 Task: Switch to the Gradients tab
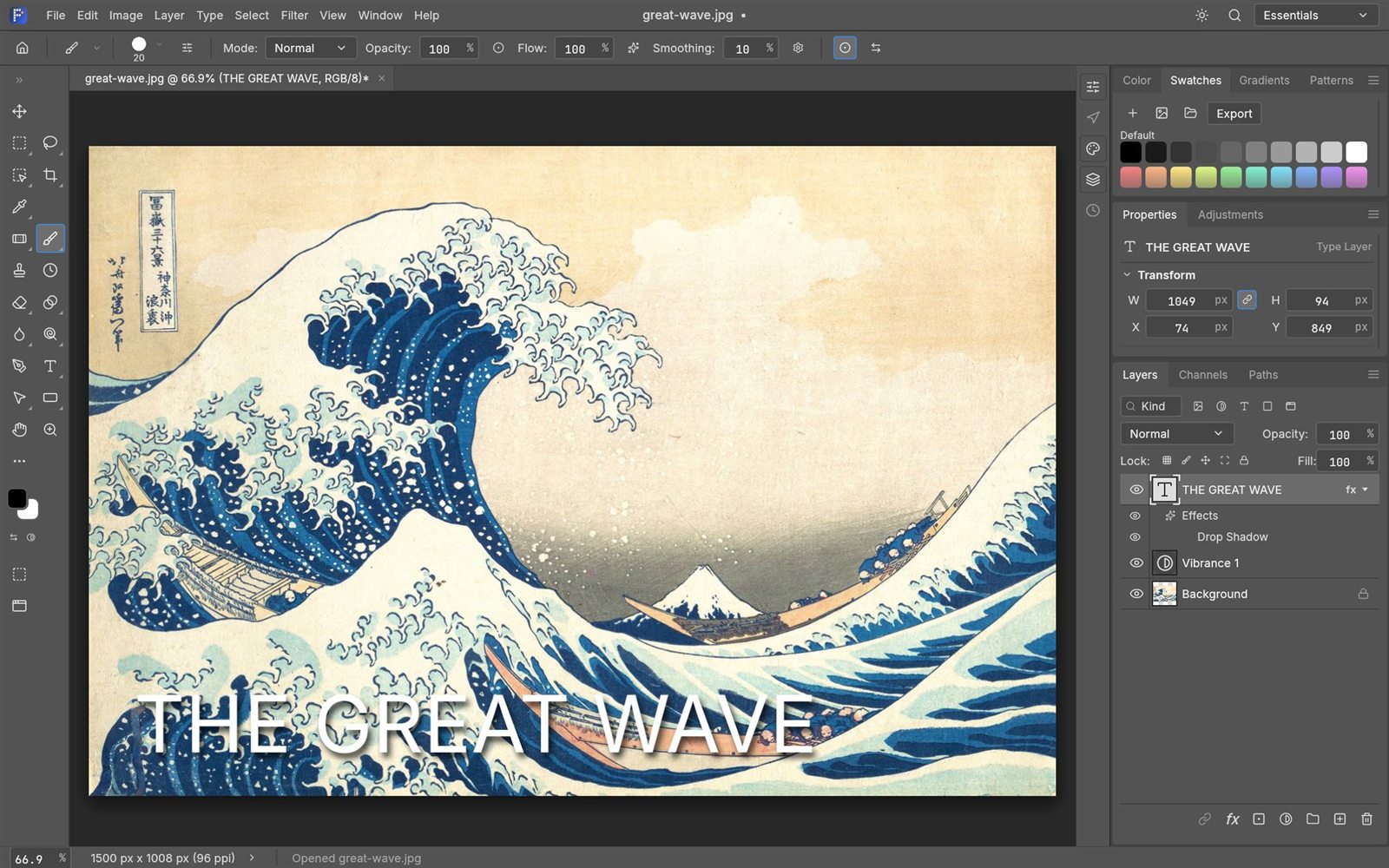(1264, 80)
